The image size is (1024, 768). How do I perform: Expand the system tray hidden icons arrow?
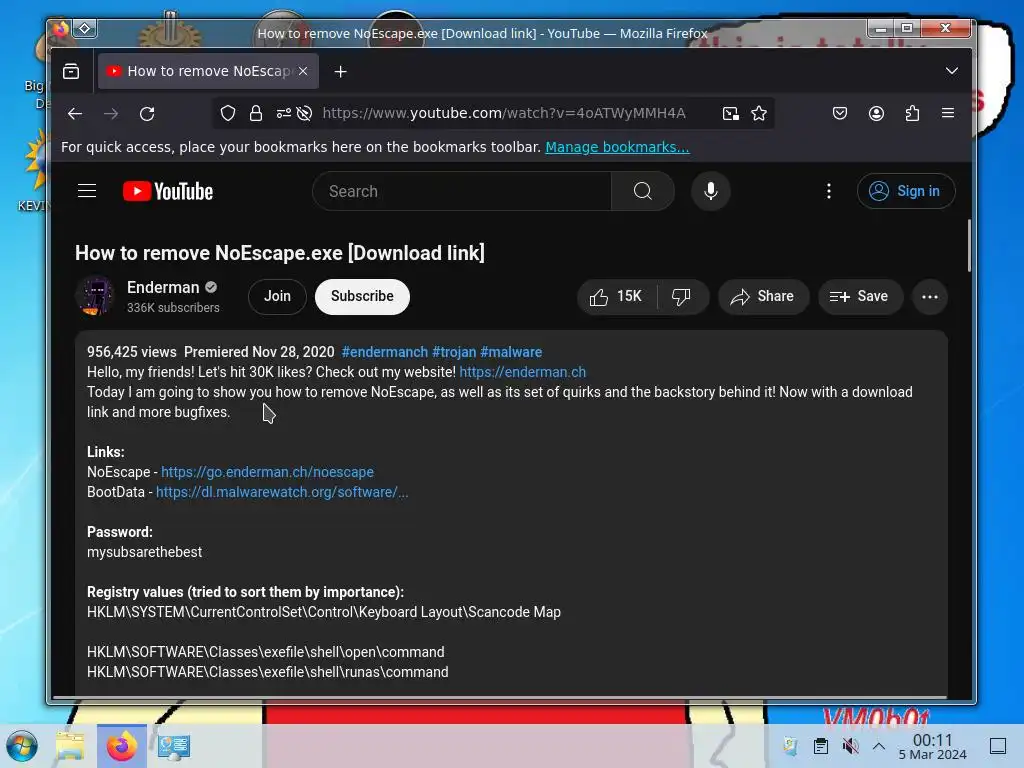pyautogui.click(x=879, y=746)
